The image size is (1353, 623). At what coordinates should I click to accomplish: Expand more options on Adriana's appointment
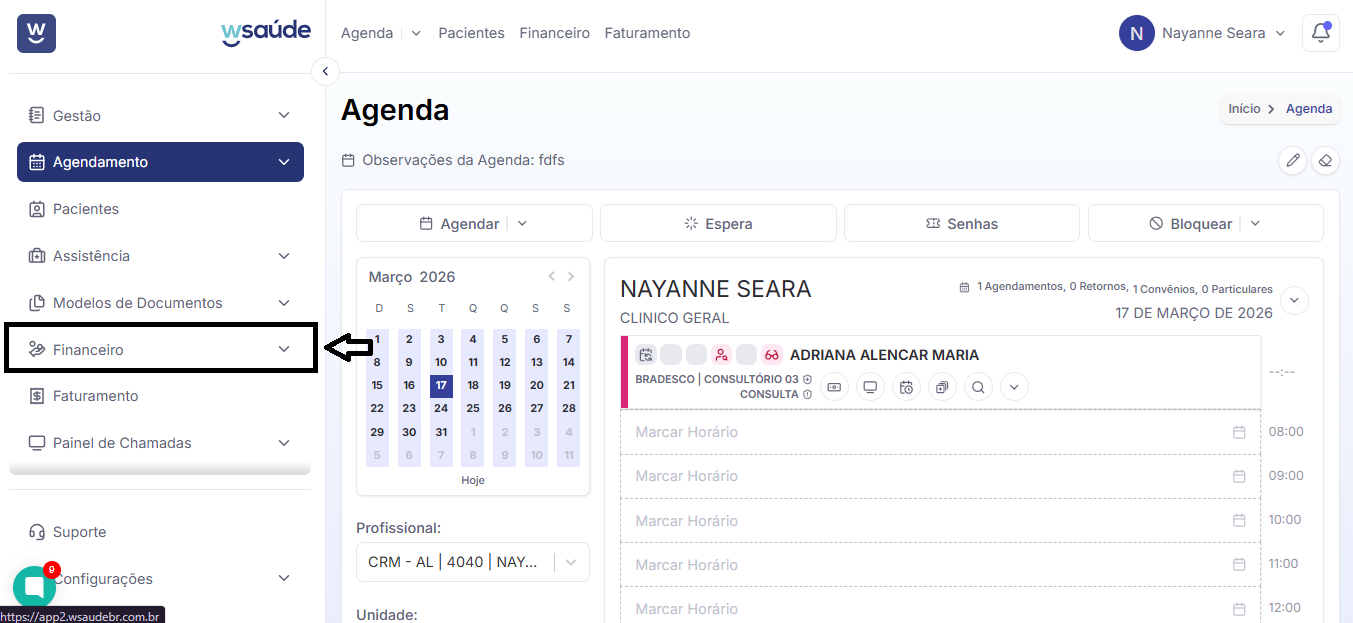coord(1014,387)
